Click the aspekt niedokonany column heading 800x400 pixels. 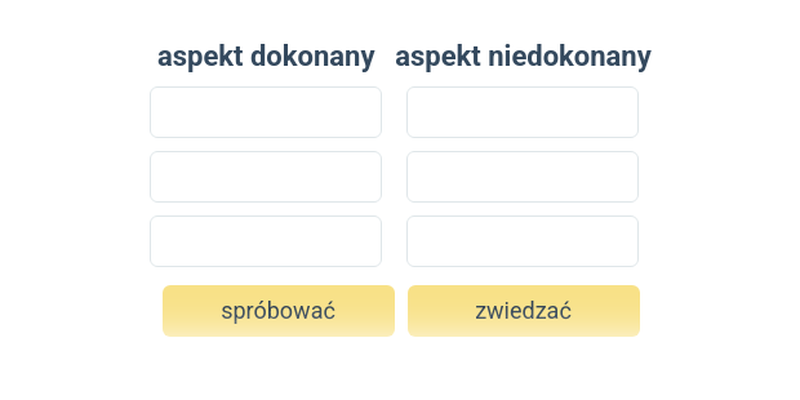click(523, 57)
